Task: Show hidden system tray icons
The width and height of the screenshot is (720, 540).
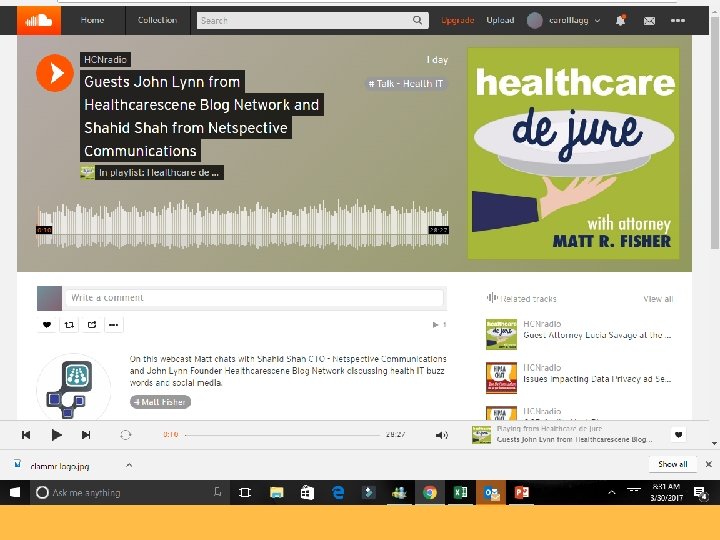Action: click(611, 492)
